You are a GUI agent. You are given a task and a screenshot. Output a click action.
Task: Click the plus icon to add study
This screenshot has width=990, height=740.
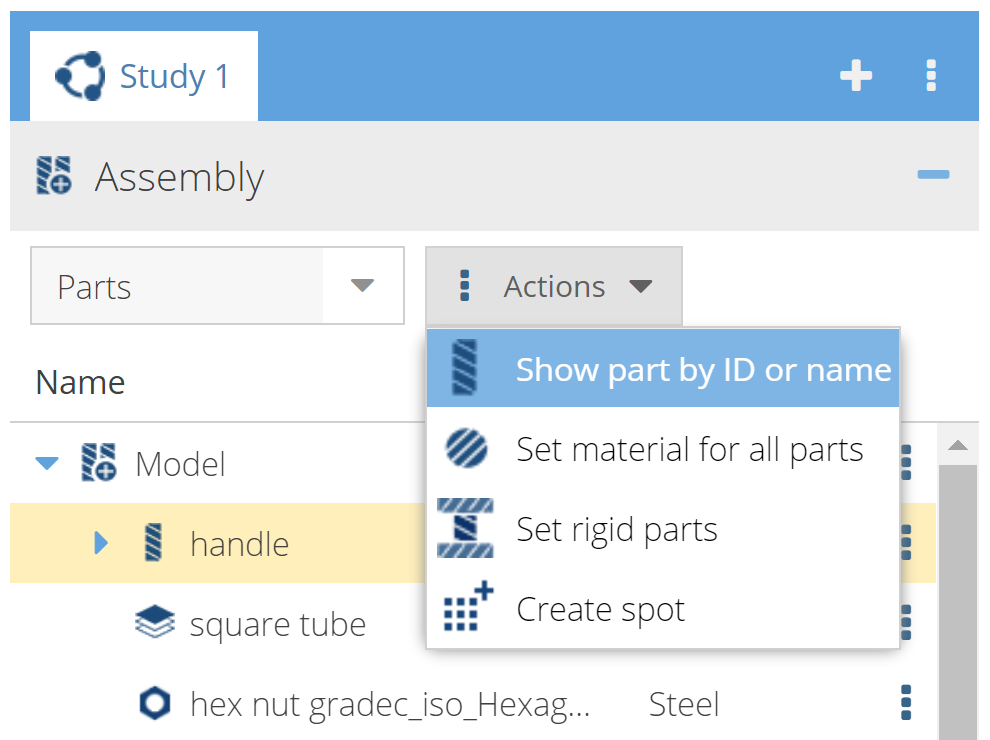[x=856, y=76]
